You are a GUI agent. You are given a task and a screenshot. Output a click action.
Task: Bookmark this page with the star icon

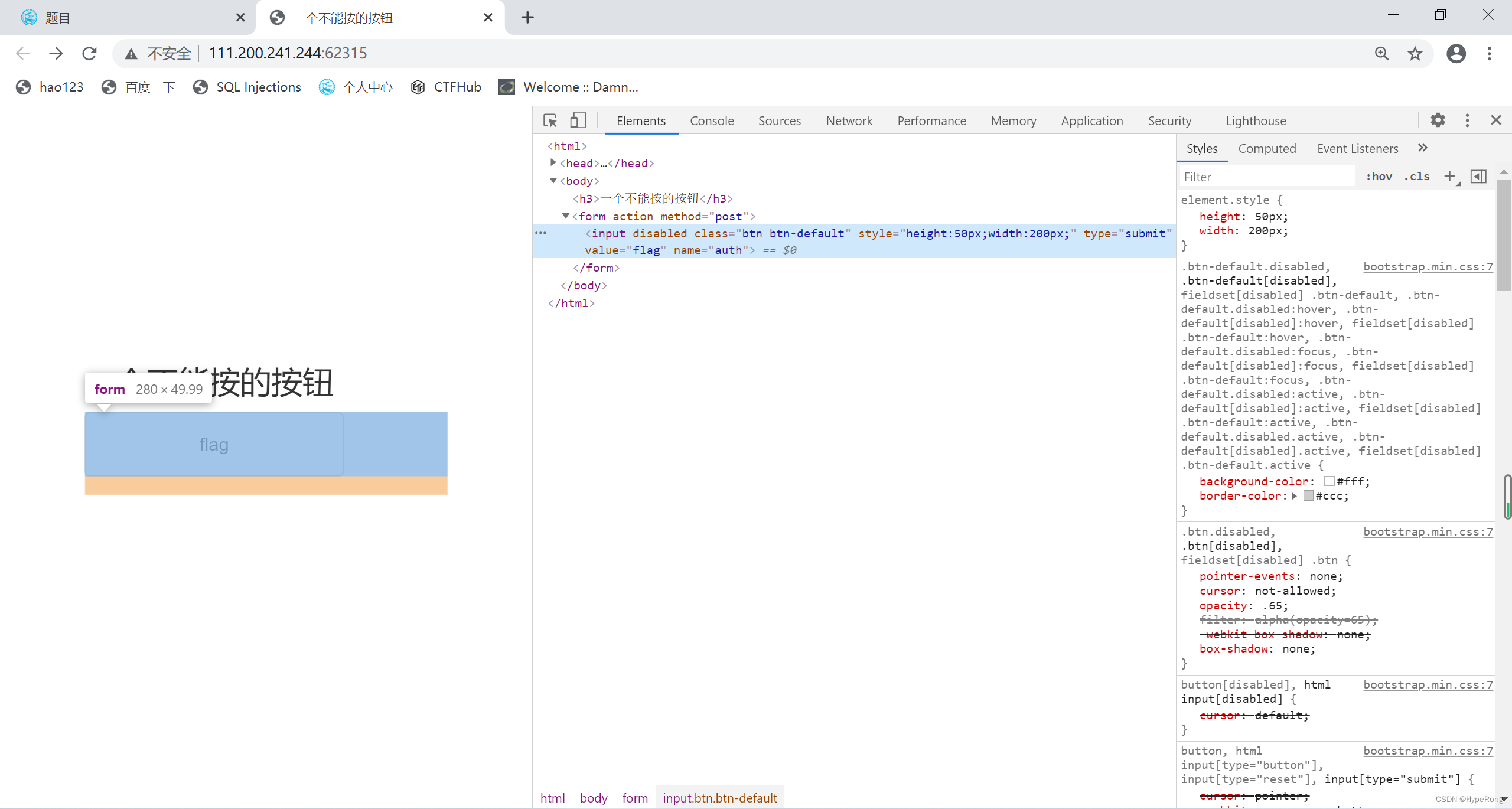(x=1415, y=54)
